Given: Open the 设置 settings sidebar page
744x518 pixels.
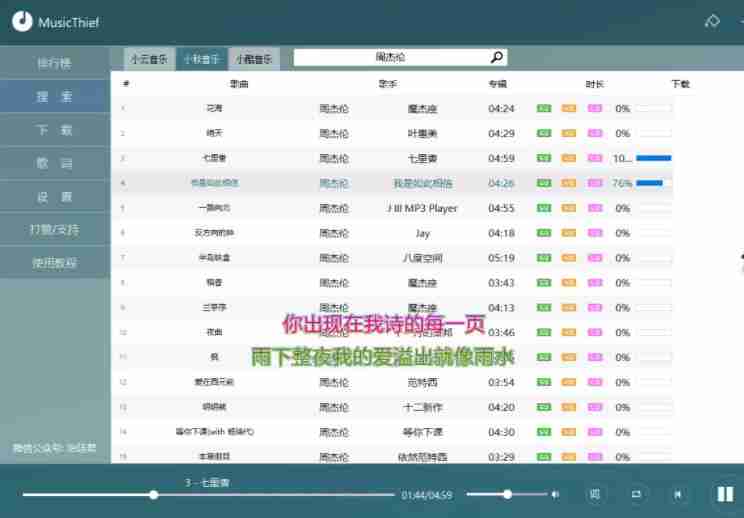Looking at the screenshot, I should click(x=55, y=196).
